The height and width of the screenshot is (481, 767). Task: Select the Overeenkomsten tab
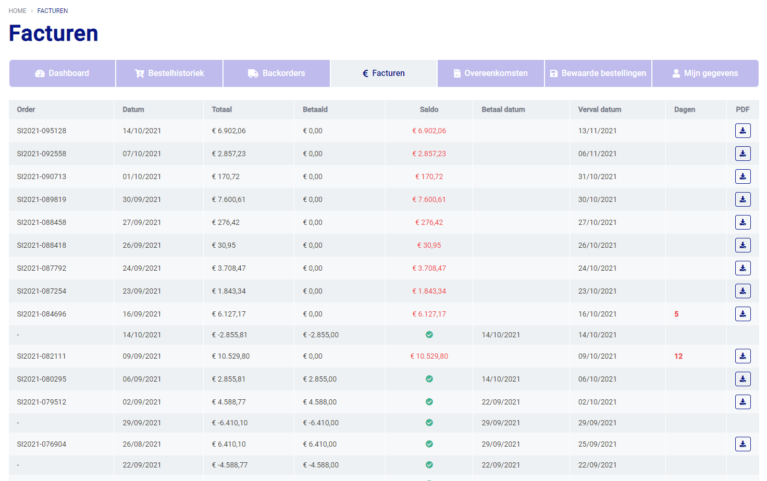tap(490, 73)
